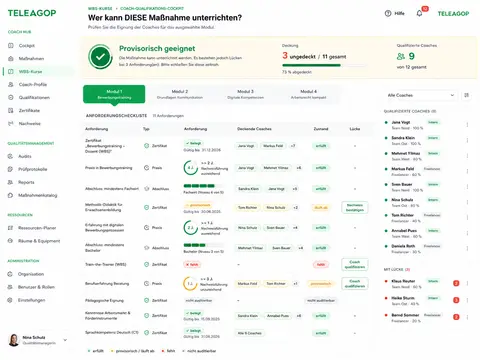Open the Coach-Profile icon
Image resolution: width=480 pixels, height=360 pixels.
[11, 84]
